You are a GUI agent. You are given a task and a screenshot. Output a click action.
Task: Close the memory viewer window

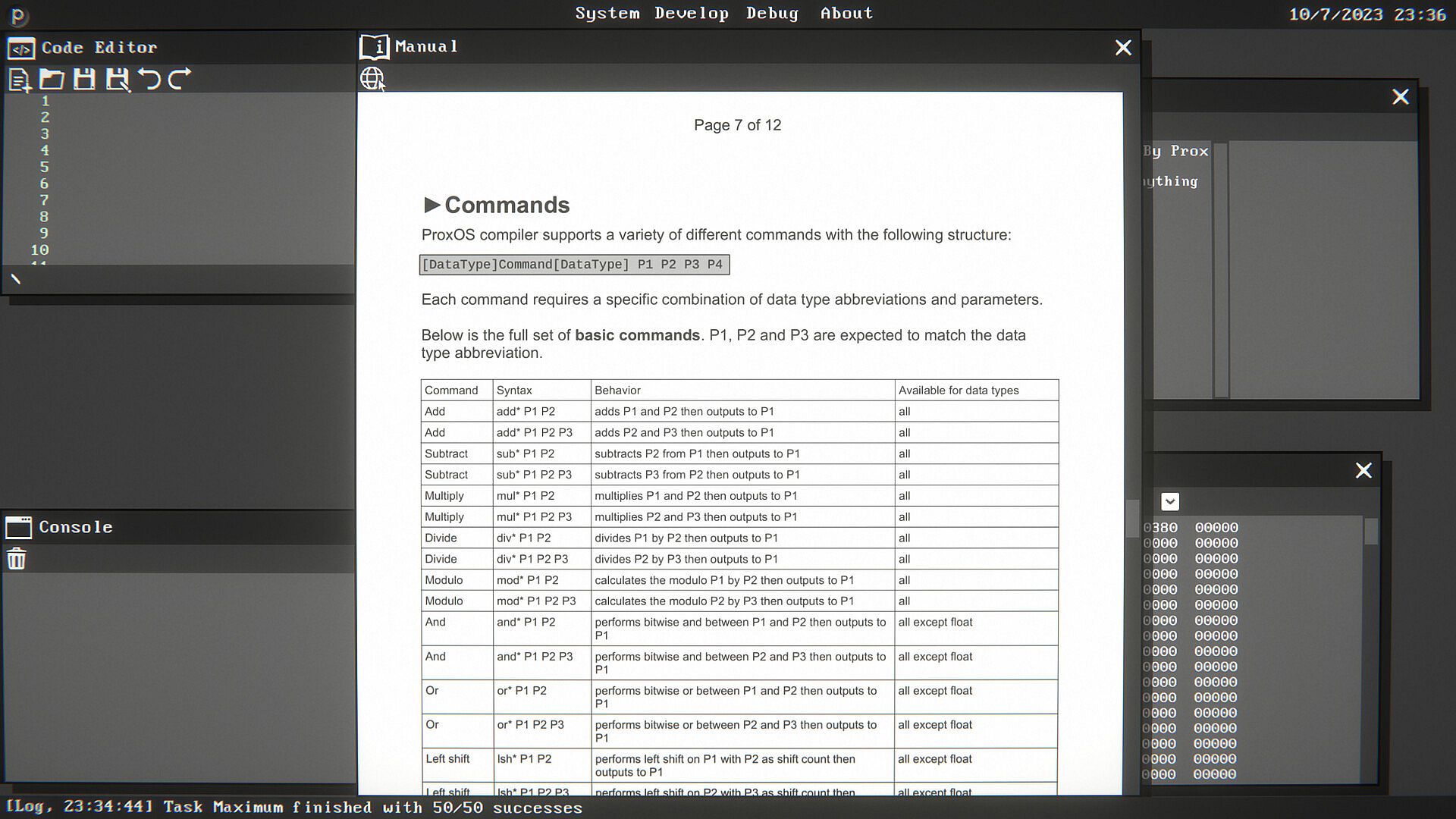click(x=1363, y=470)
